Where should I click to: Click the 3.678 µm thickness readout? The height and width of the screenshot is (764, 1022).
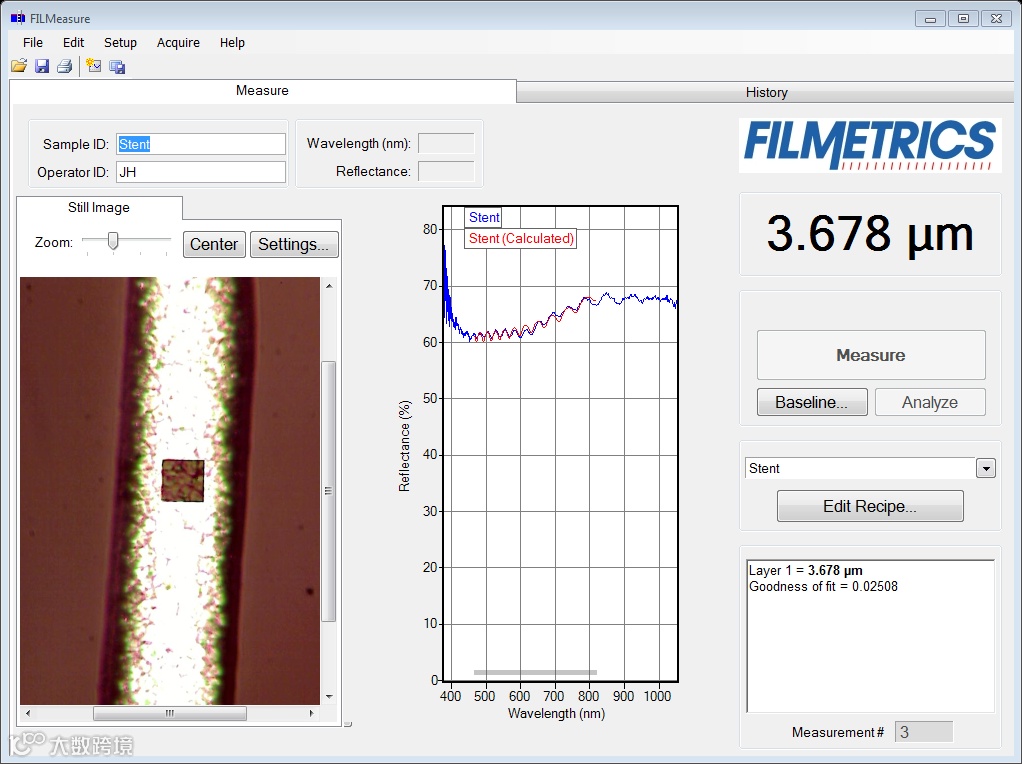[870, 234]
